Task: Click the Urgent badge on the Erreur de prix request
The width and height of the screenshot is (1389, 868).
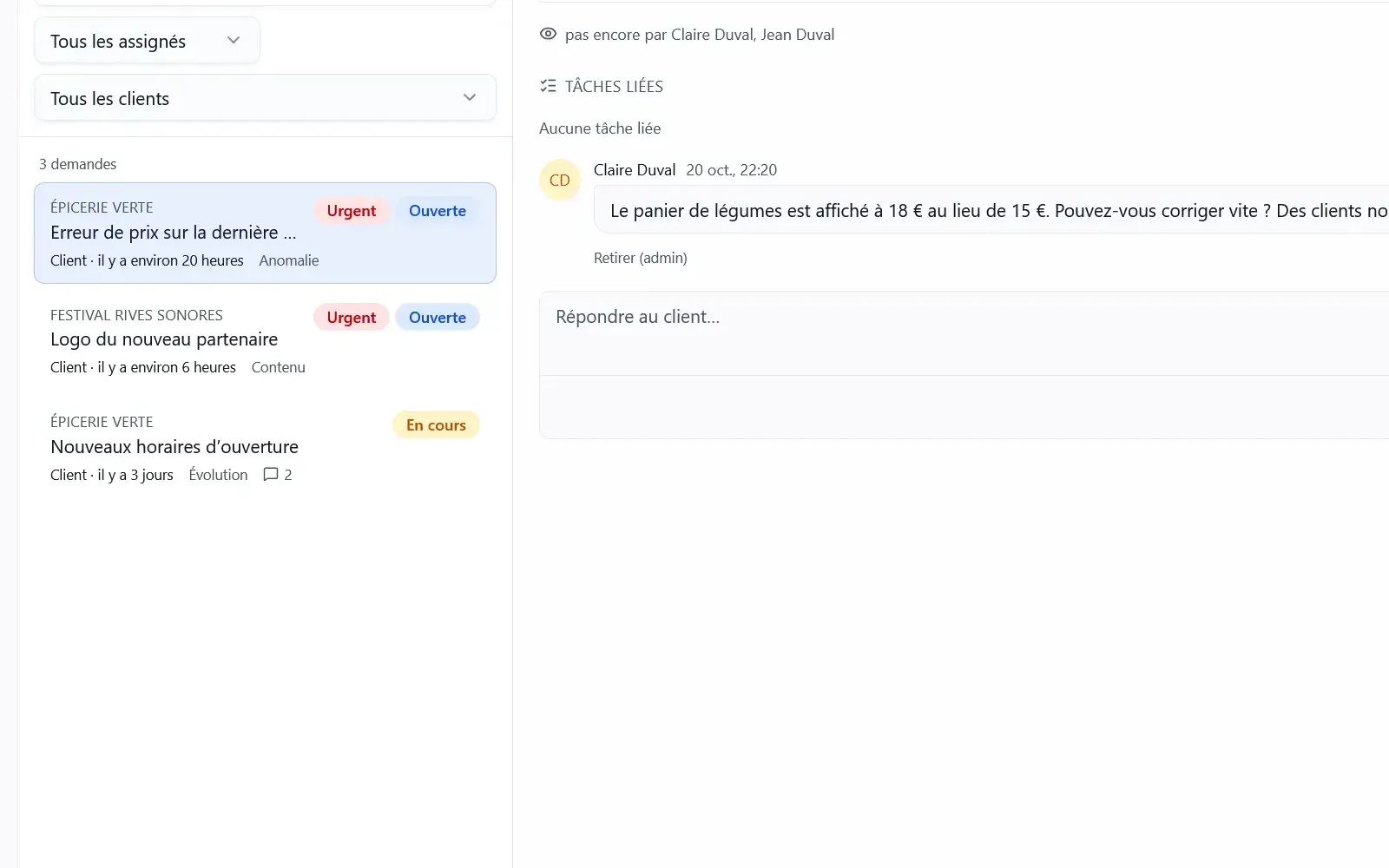Action: click(x=352, y=211)
